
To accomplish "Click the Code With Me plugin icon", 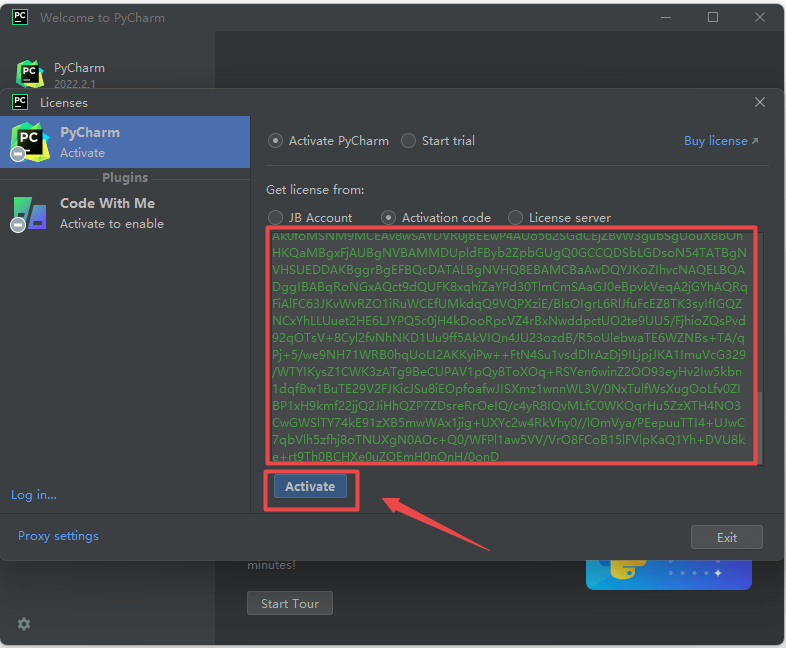I will [x=28, y=213].
